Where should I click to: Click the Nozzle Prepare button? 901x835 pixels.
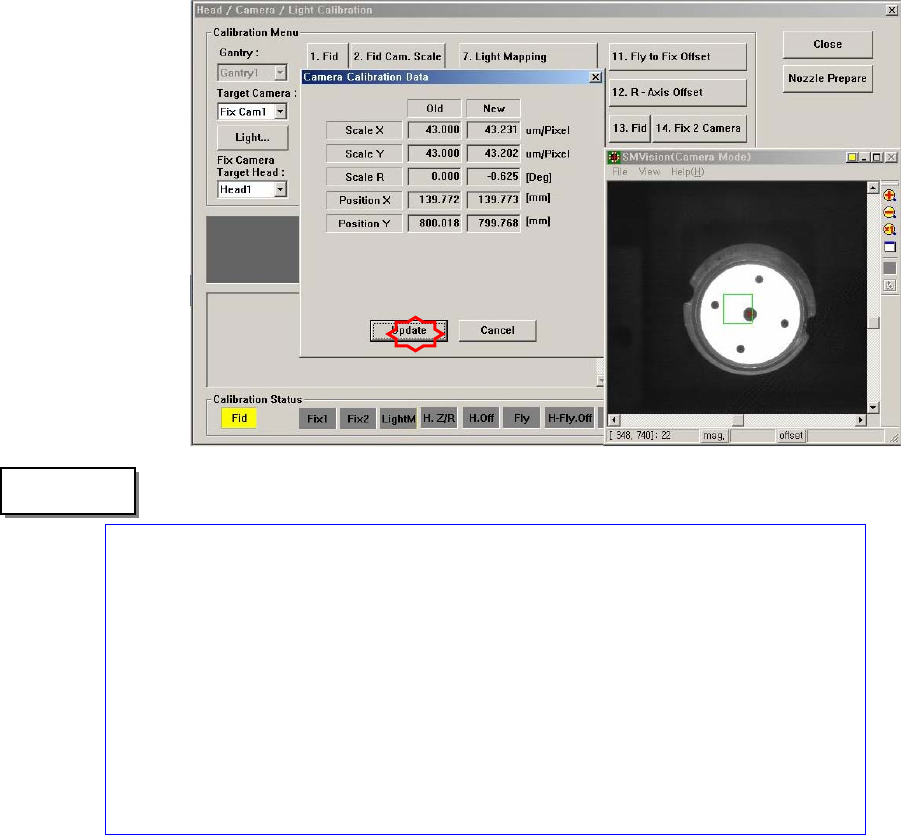827,78
